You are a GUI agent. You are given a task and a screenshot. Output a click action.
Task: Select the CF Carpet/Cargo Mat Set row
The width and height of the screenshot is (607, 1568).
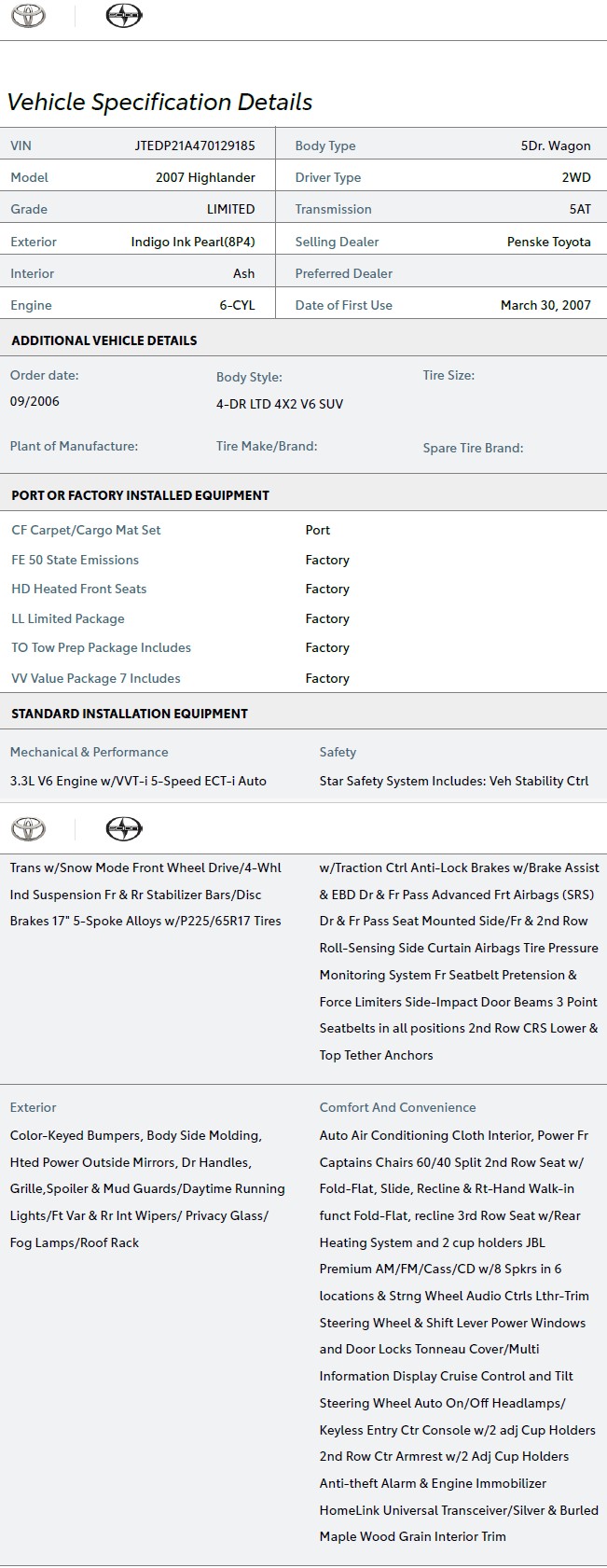click(x=86, y=530)
